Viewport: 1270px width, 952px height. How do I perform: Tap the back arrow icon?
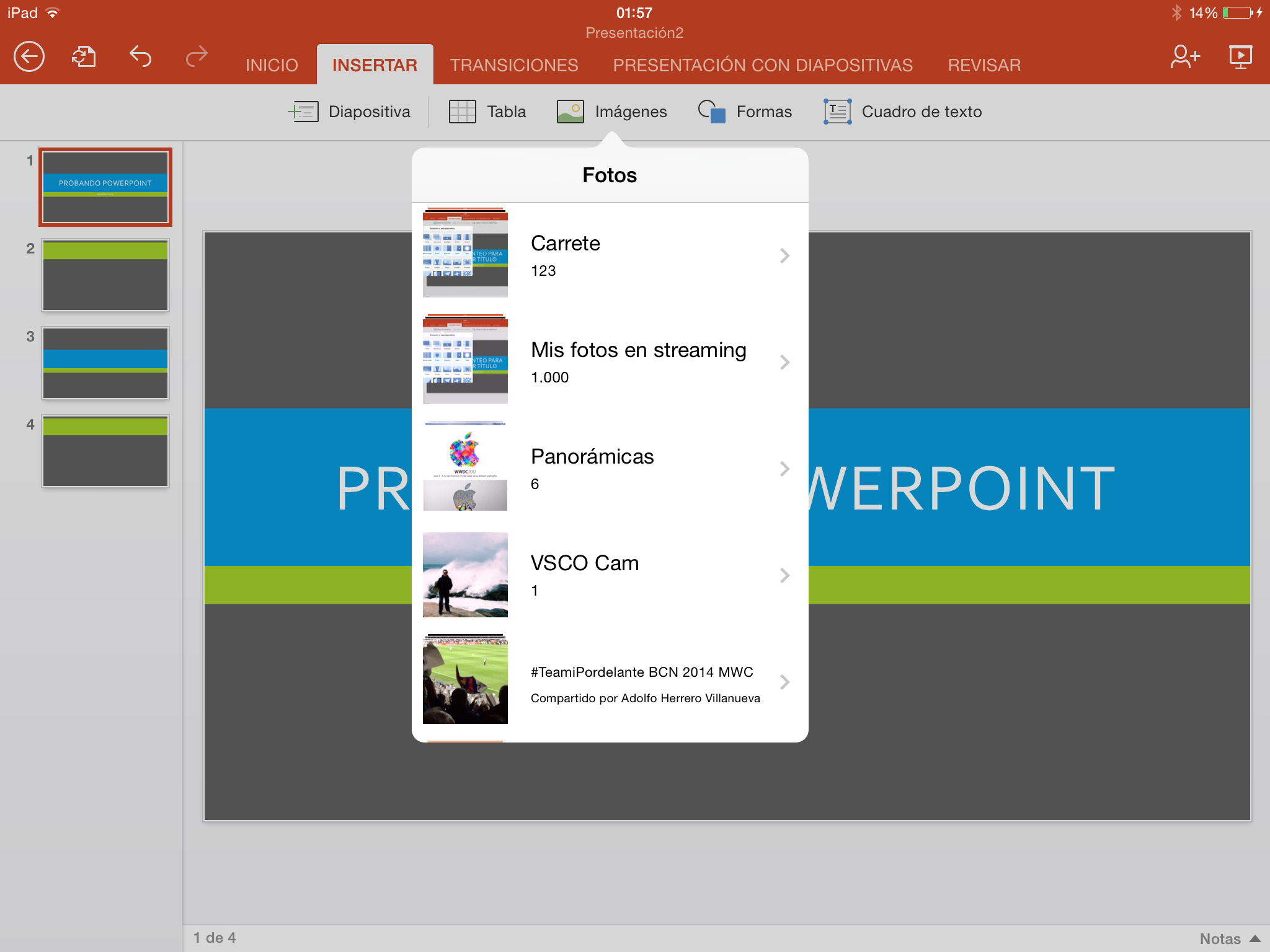coord(29,57)
